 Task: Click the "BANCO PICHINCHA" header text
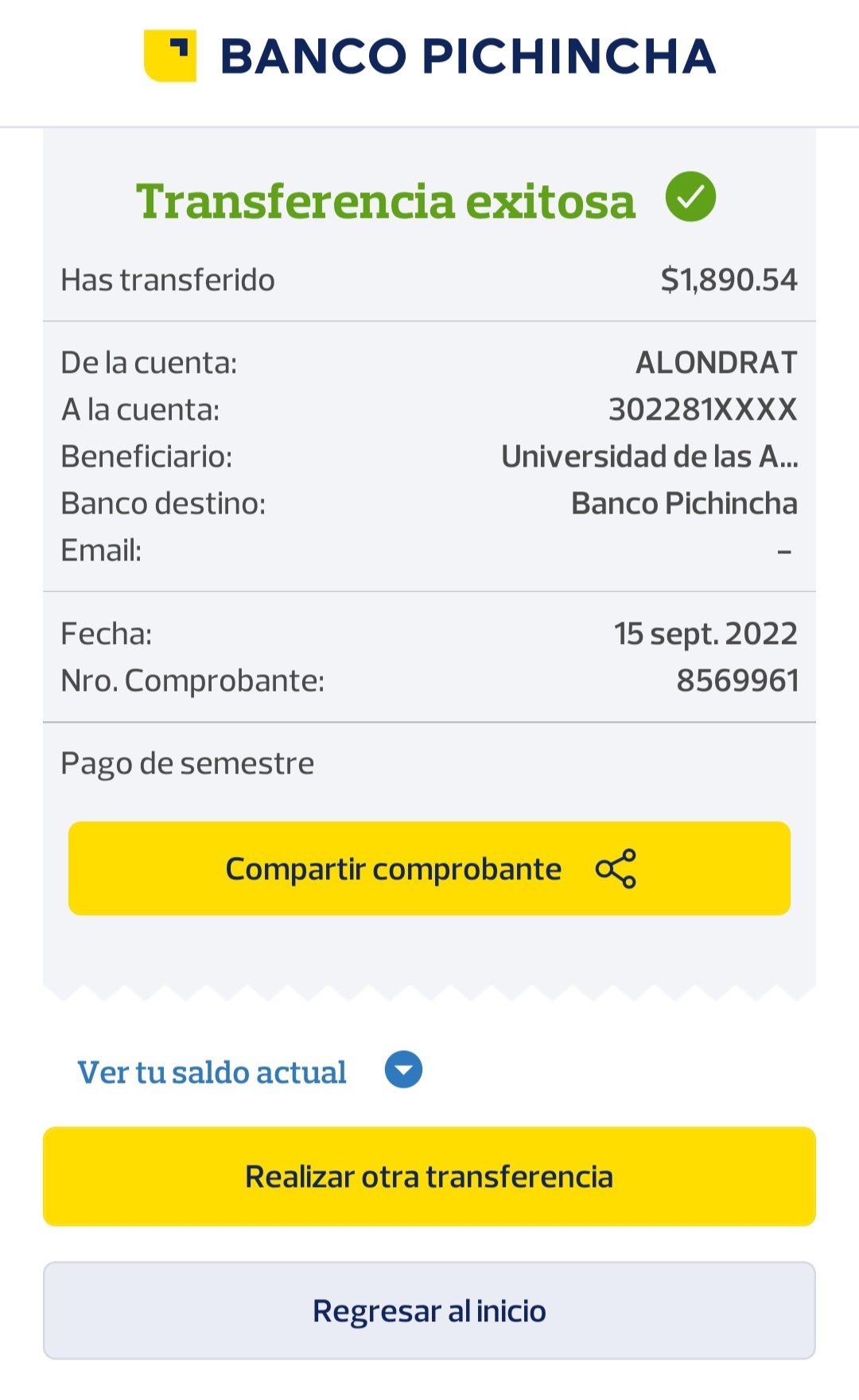click(x=468, y=56)
